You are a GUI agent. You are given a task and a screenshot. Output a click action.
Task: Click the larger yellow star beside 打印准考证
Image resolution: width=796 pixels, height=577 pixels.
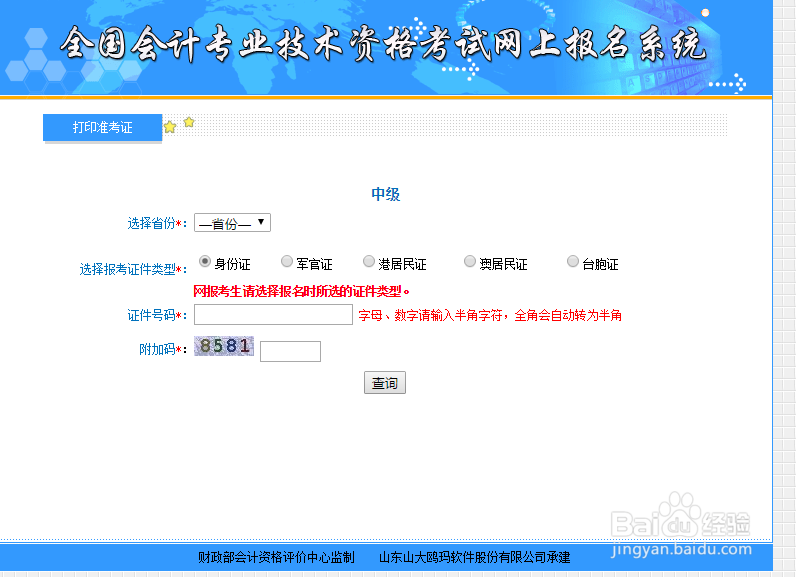pos(170,127)
